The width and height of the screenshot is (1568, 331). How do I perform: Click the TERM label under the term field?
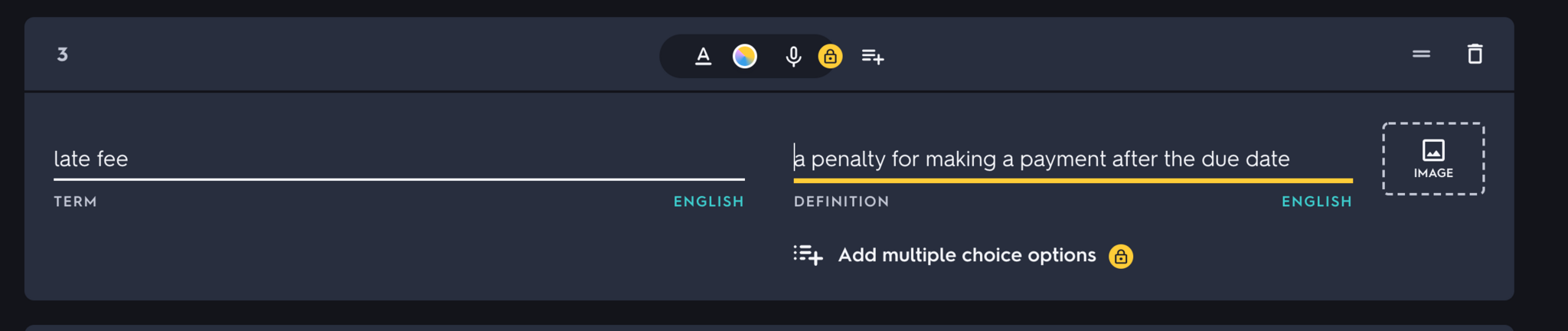click(x=75, y=202)
